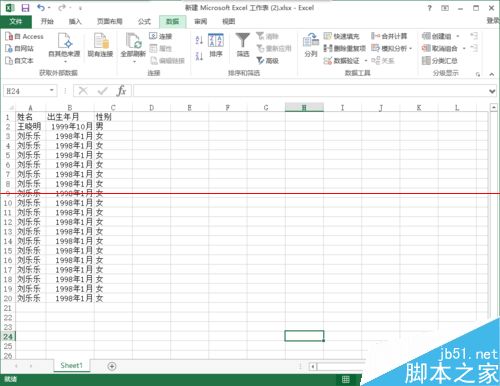Click Hide Detail icon beside 取消组合
500x386 pixels.
coord(474,48)
